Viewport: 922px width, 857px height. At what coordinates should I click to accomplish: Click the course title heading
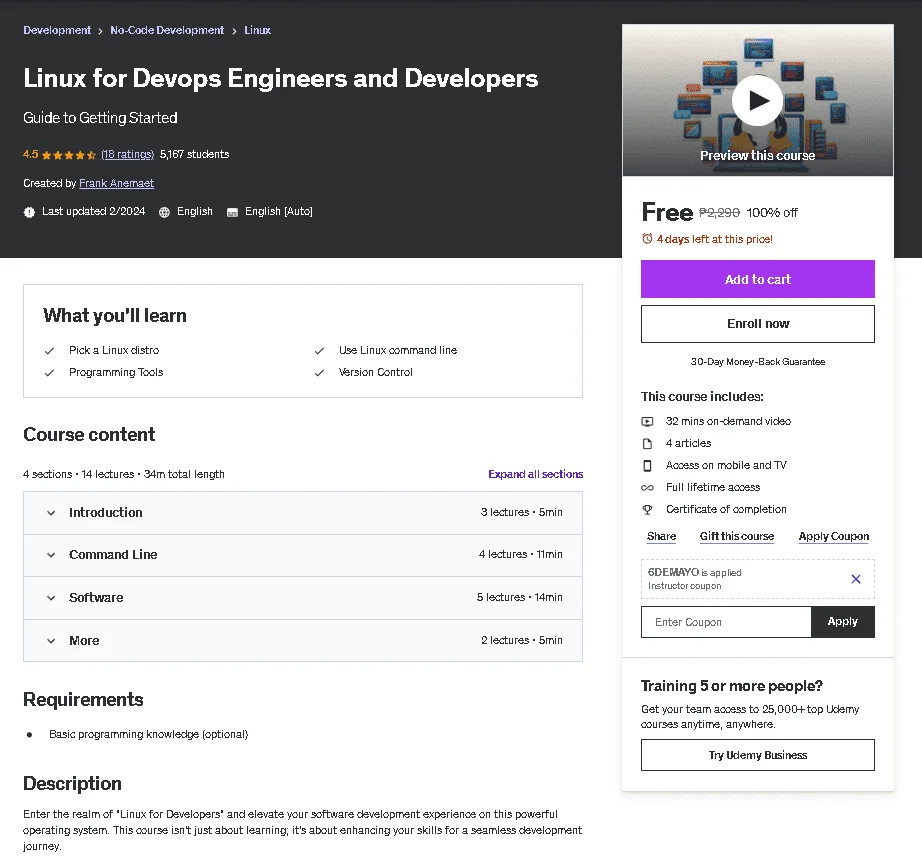pos(280,78)
